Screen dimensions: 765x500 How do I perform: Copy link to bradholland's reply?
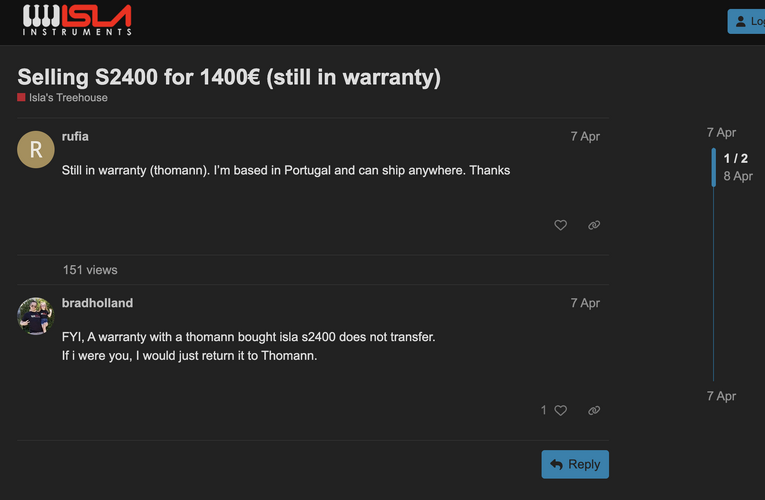point(594,410)
